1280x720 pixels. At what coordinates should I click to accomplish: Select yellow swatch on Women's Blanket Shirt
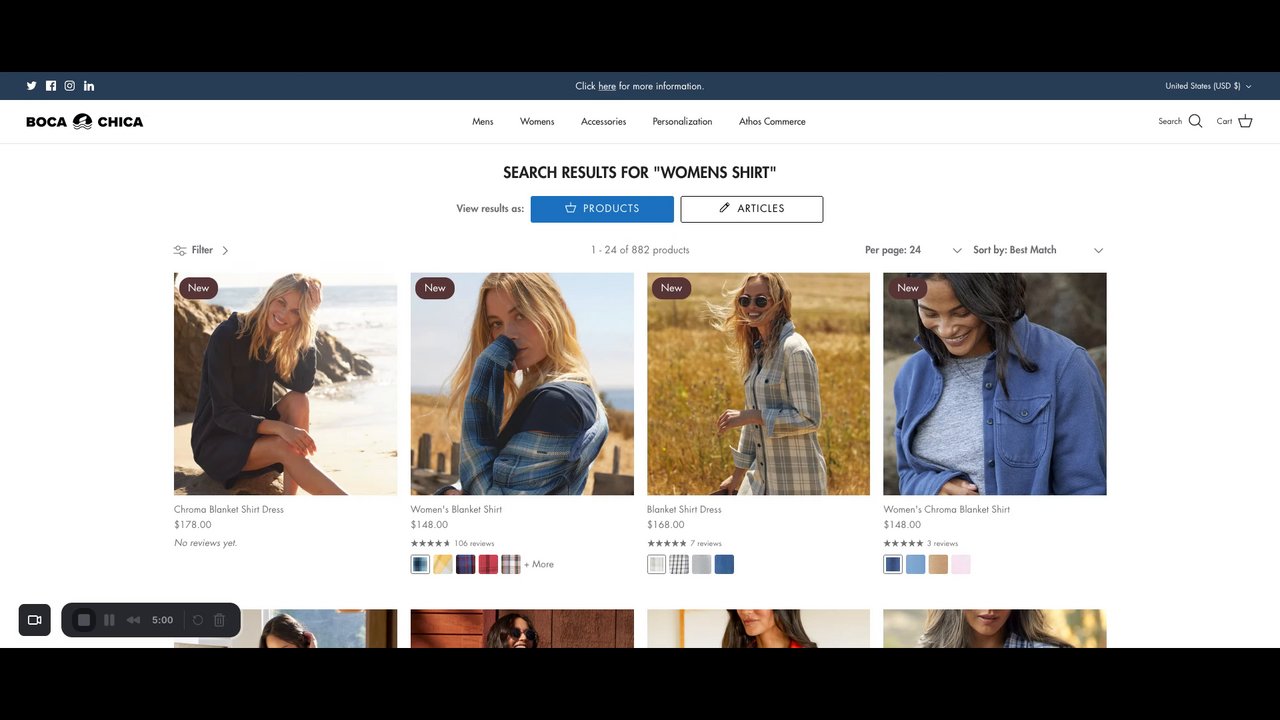point(443,564)
